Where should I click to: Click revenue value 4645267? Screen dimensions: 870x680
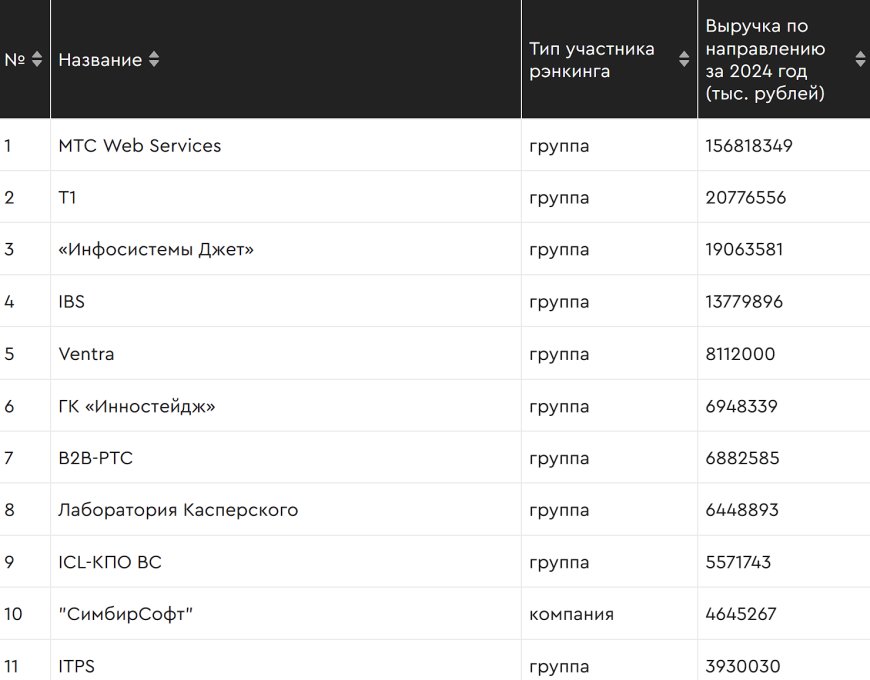(x=741, y=614)
